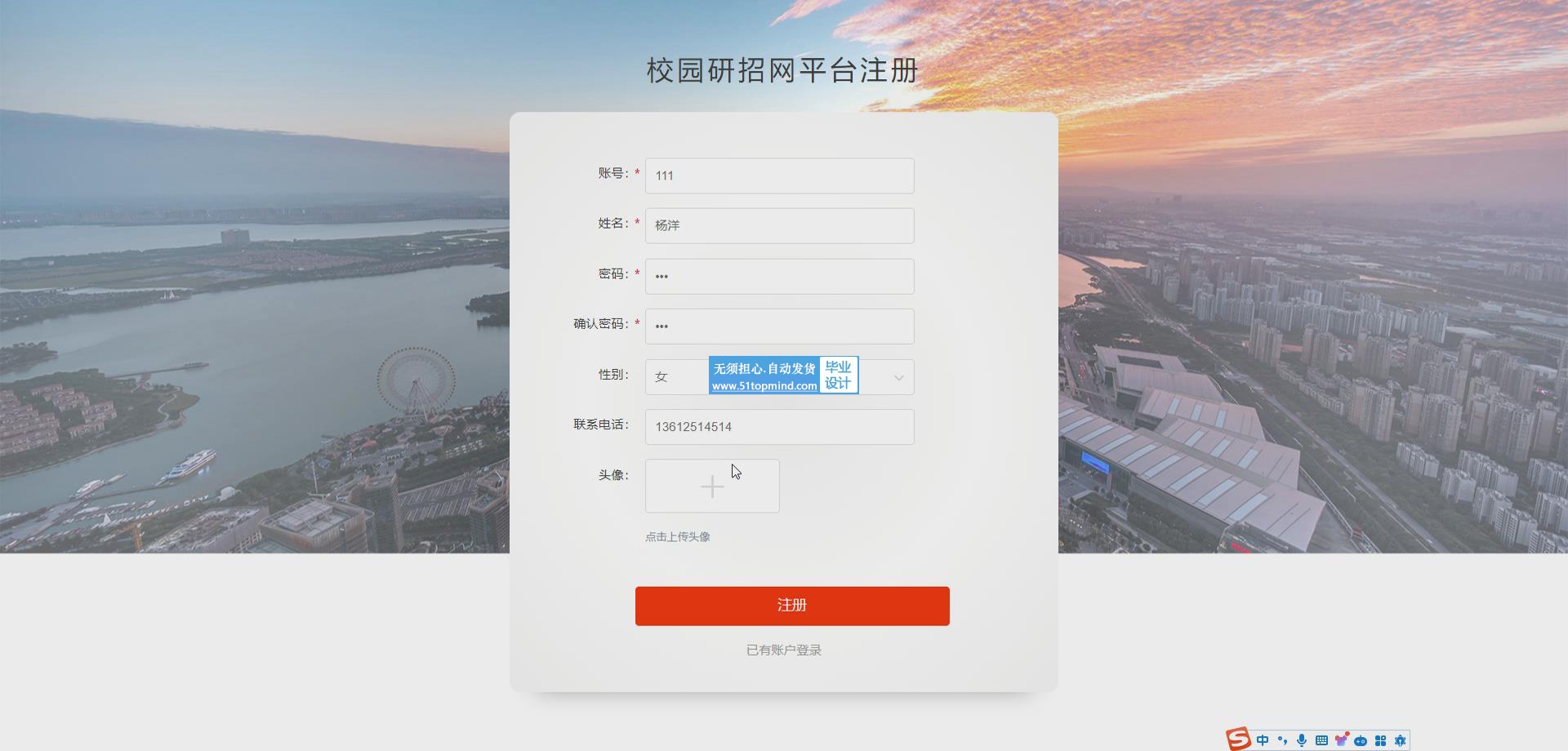
Task: Select the 密码 password field
Action: [779, 276]
